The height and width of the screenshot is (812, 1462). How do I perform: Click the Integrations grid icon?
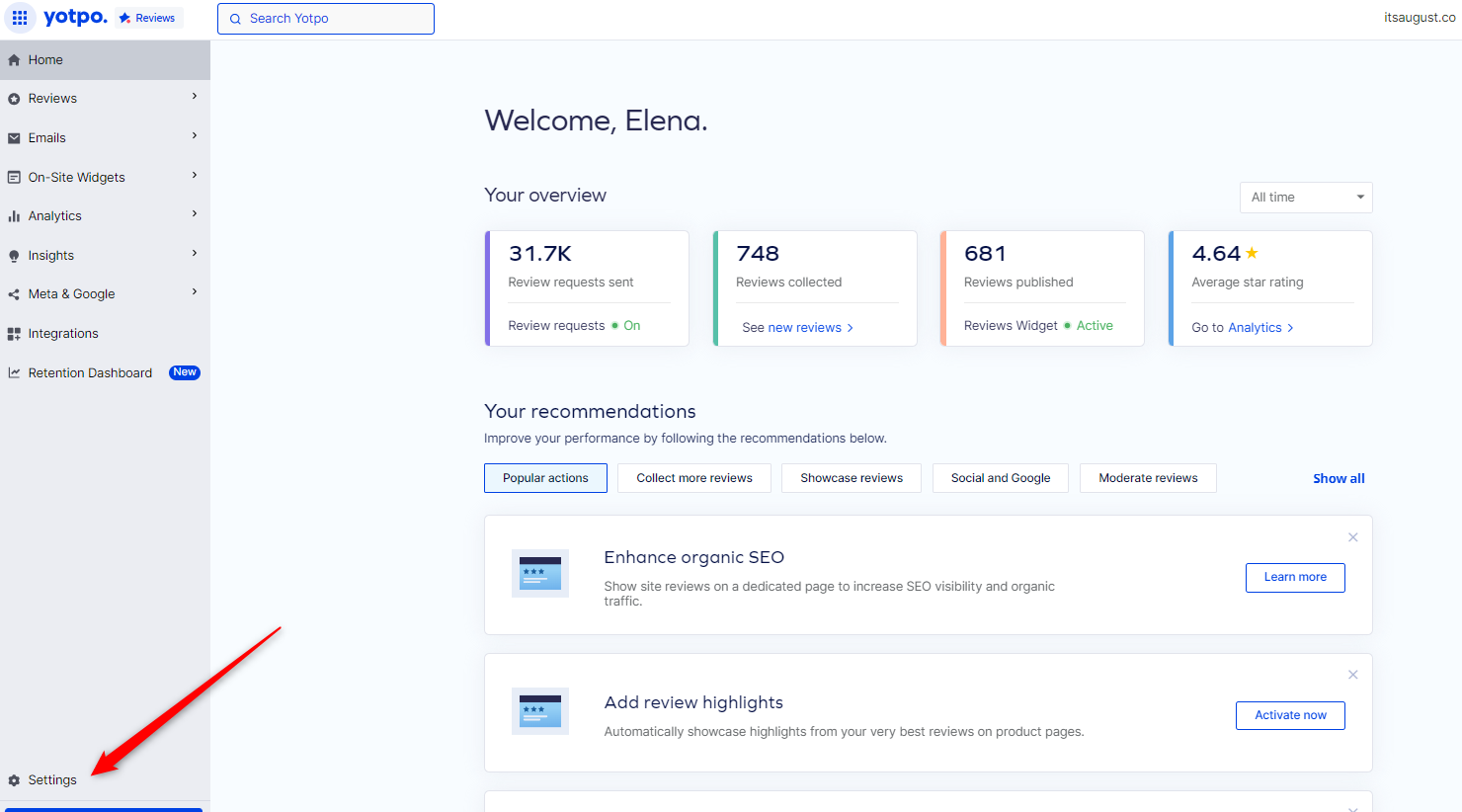click(x=14, y=334)
